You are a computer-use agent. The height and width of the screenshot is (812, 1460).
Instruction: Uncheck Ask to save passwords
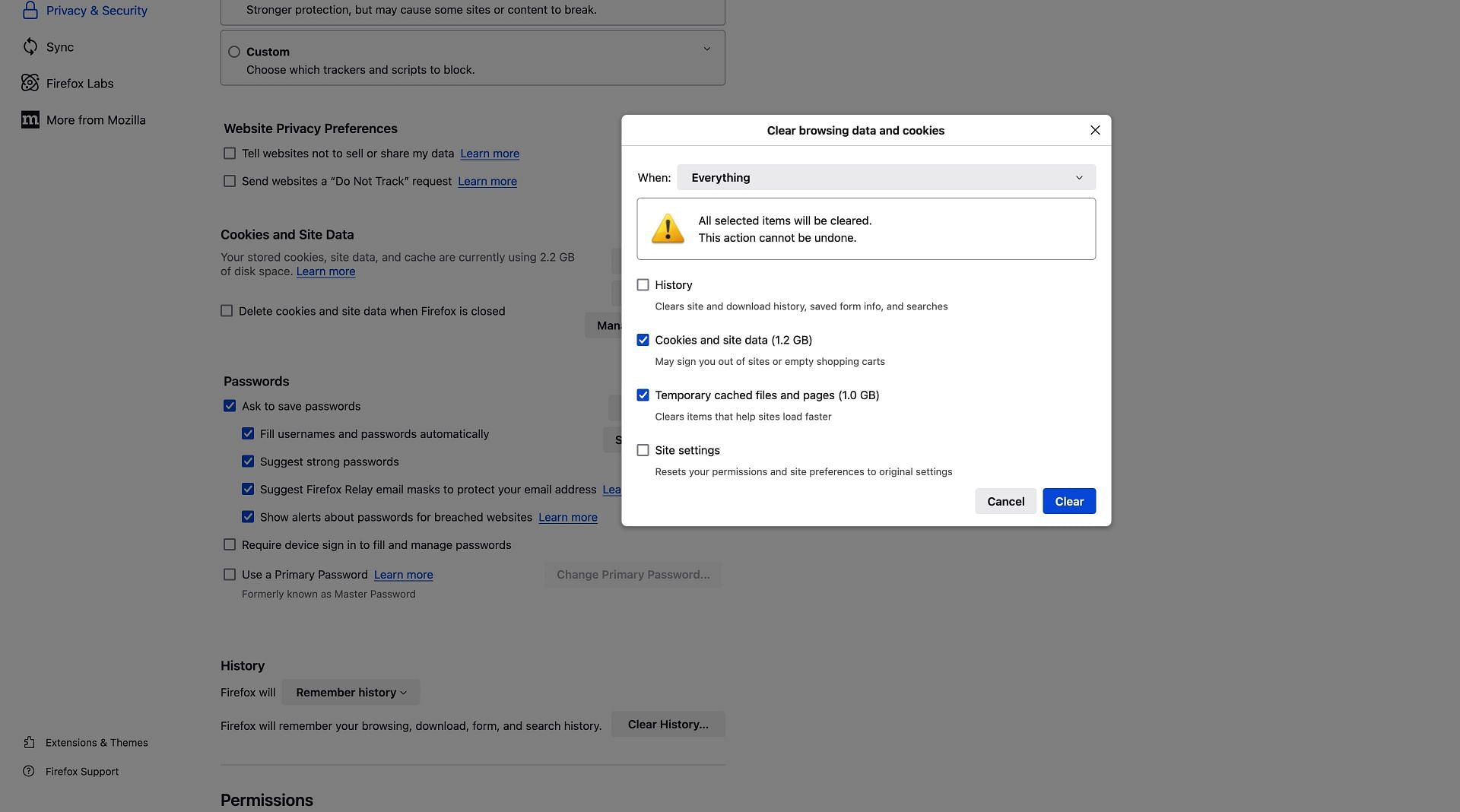coord(230,406)
